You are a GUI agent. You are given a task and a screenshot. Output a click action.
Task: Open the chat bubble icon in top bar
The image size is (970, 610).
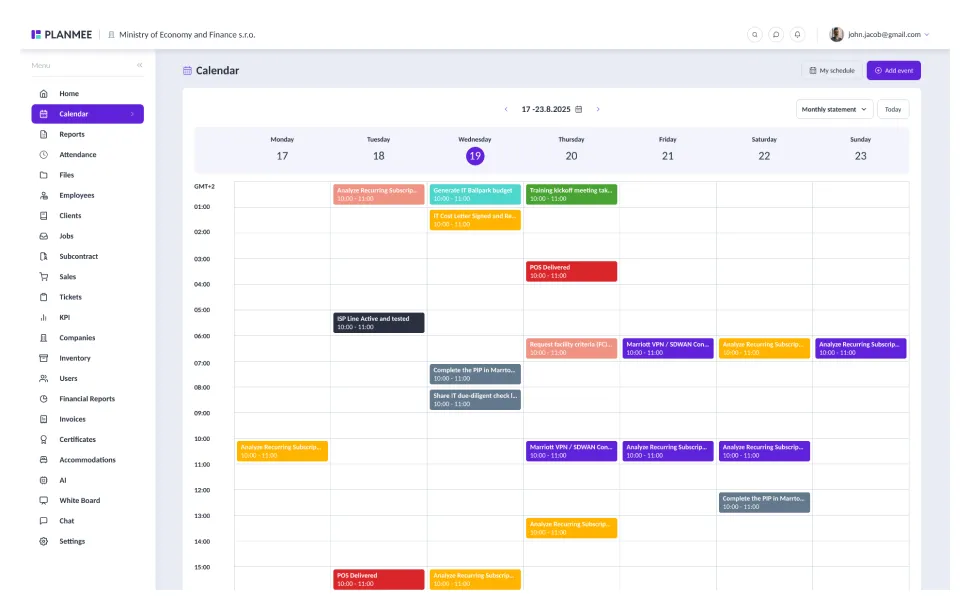pyautogui.click(x=776, y=35)
